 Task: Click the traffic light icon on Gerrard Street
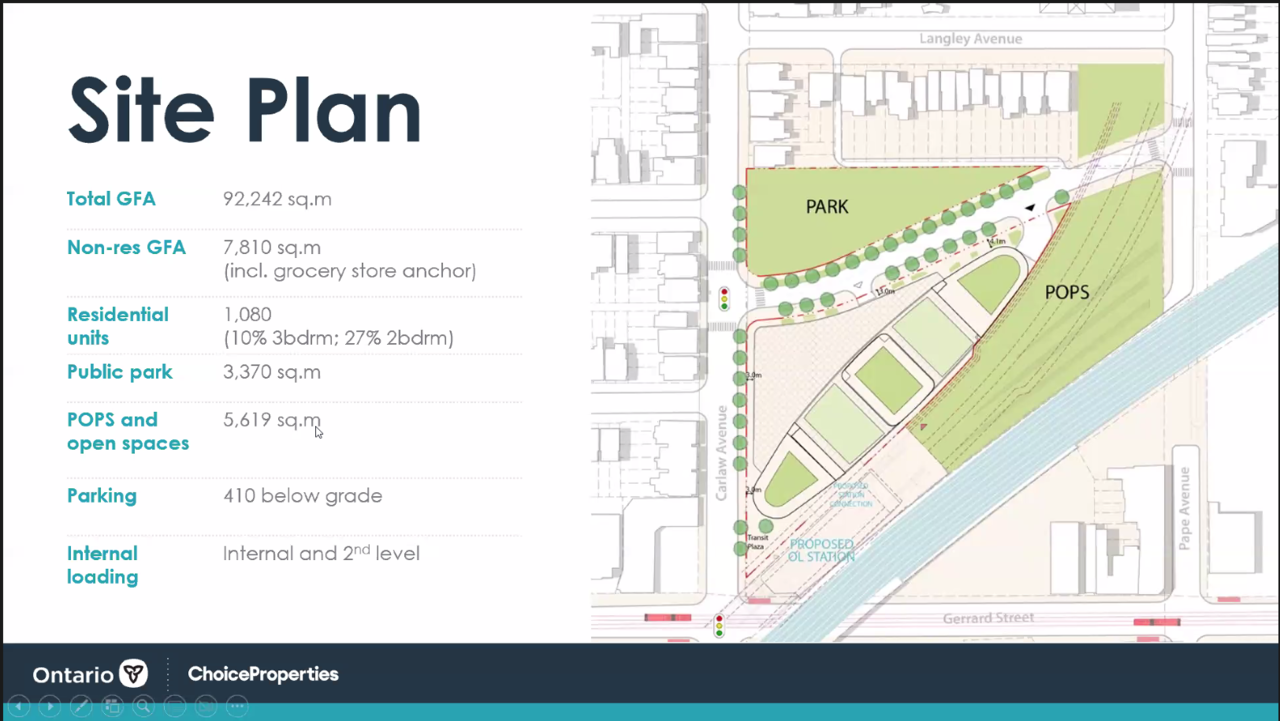719,627
